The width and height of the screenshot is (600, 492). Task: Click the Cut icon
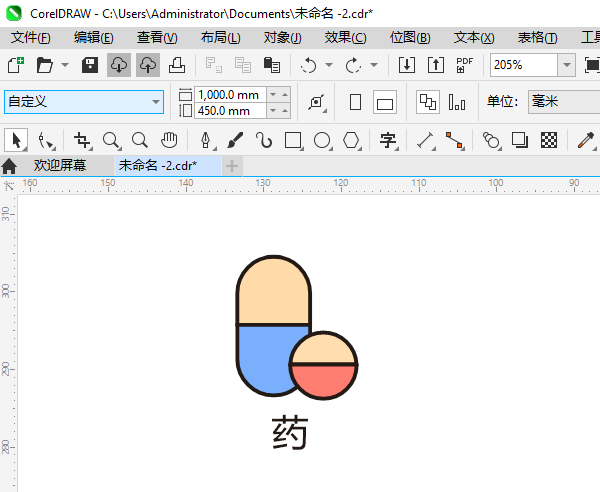coord(214,65)
